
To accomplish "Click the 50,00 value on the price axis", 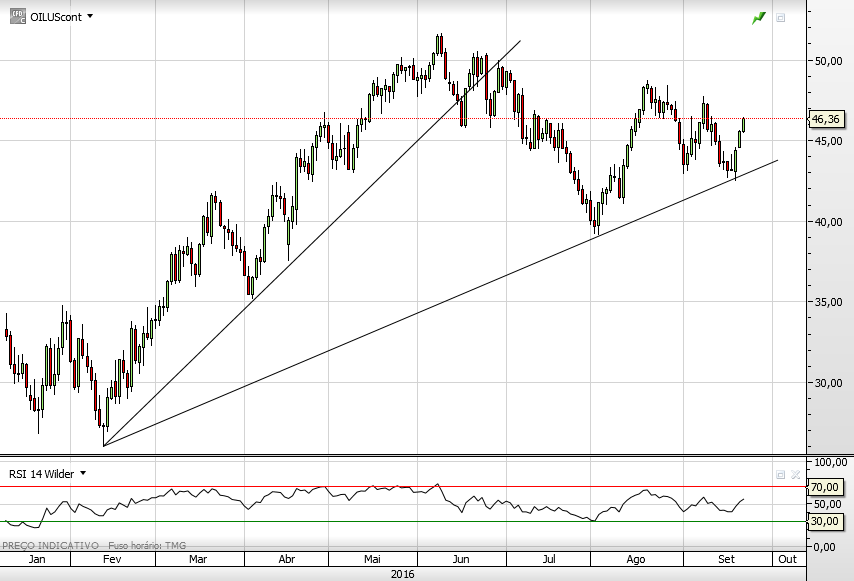I will click(828, 61).
